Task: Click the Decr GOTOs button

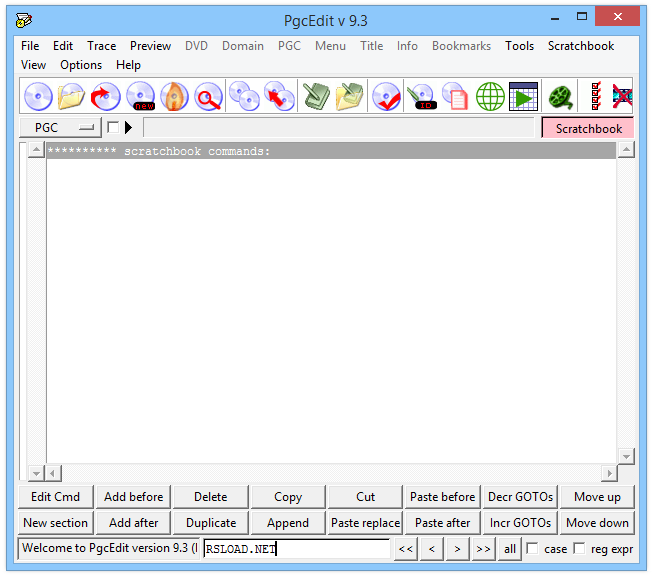Action: click(x=520, y=497)
